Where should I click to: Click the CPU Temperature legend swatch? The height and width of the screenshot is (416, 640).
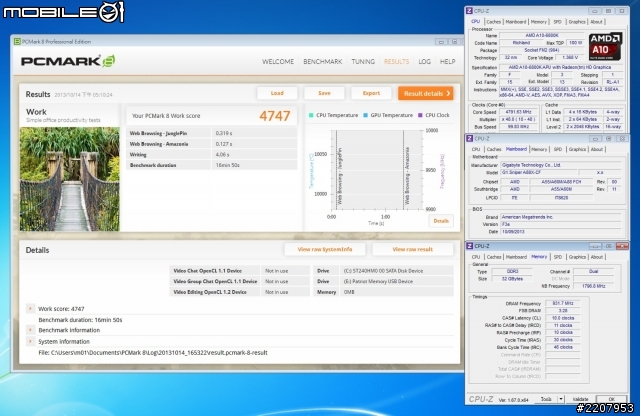point(311,116)
